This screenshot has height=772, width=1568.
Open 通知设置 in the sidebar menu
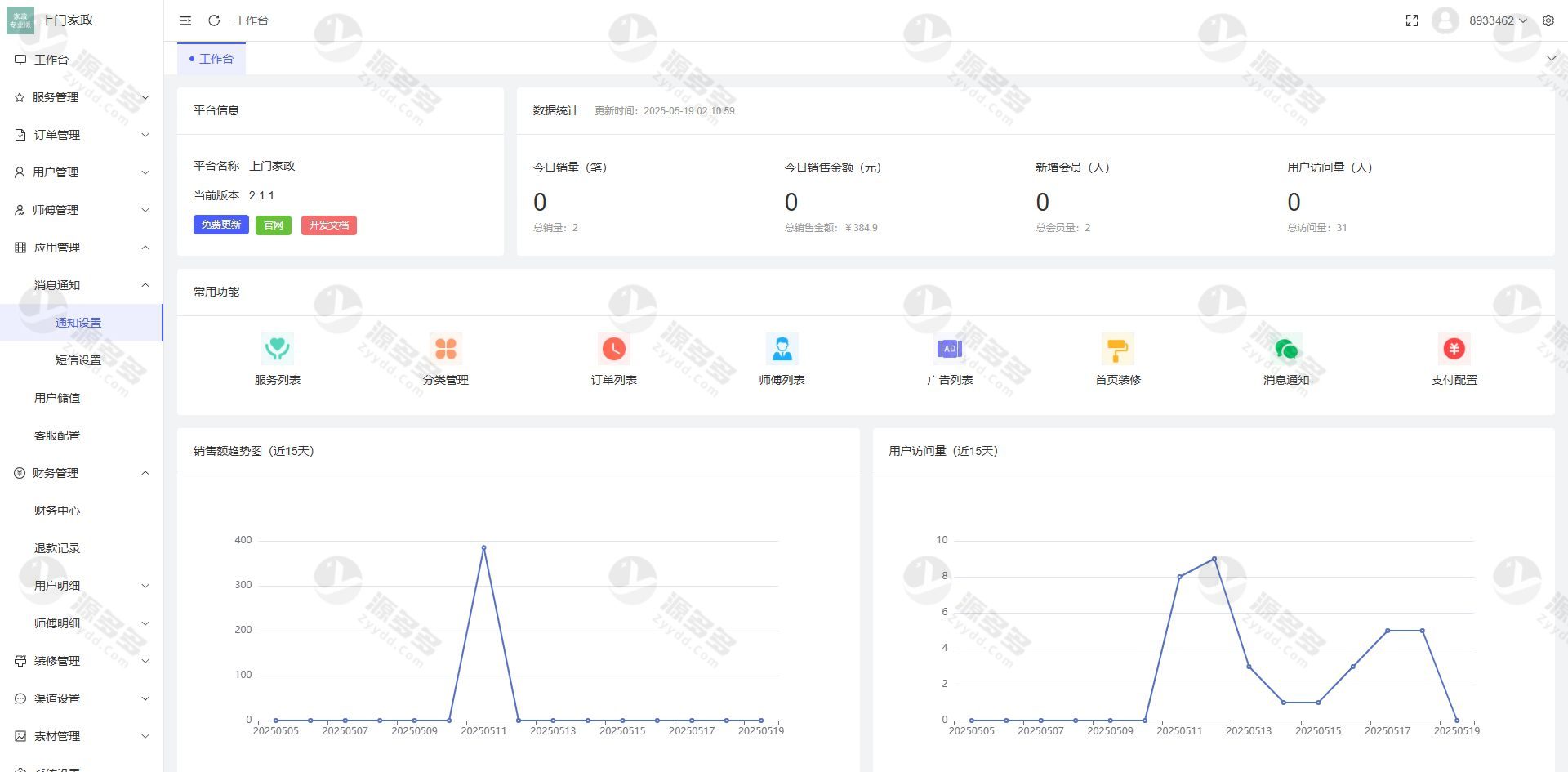78,322
